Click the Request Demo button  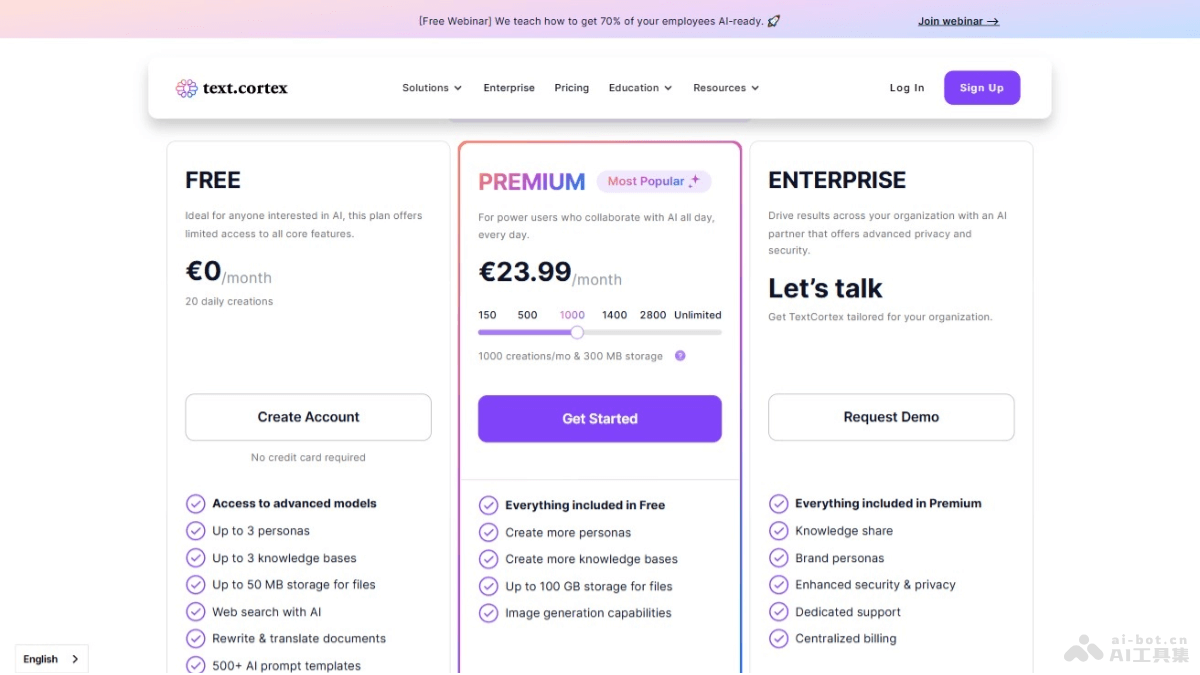click(891, 417)
